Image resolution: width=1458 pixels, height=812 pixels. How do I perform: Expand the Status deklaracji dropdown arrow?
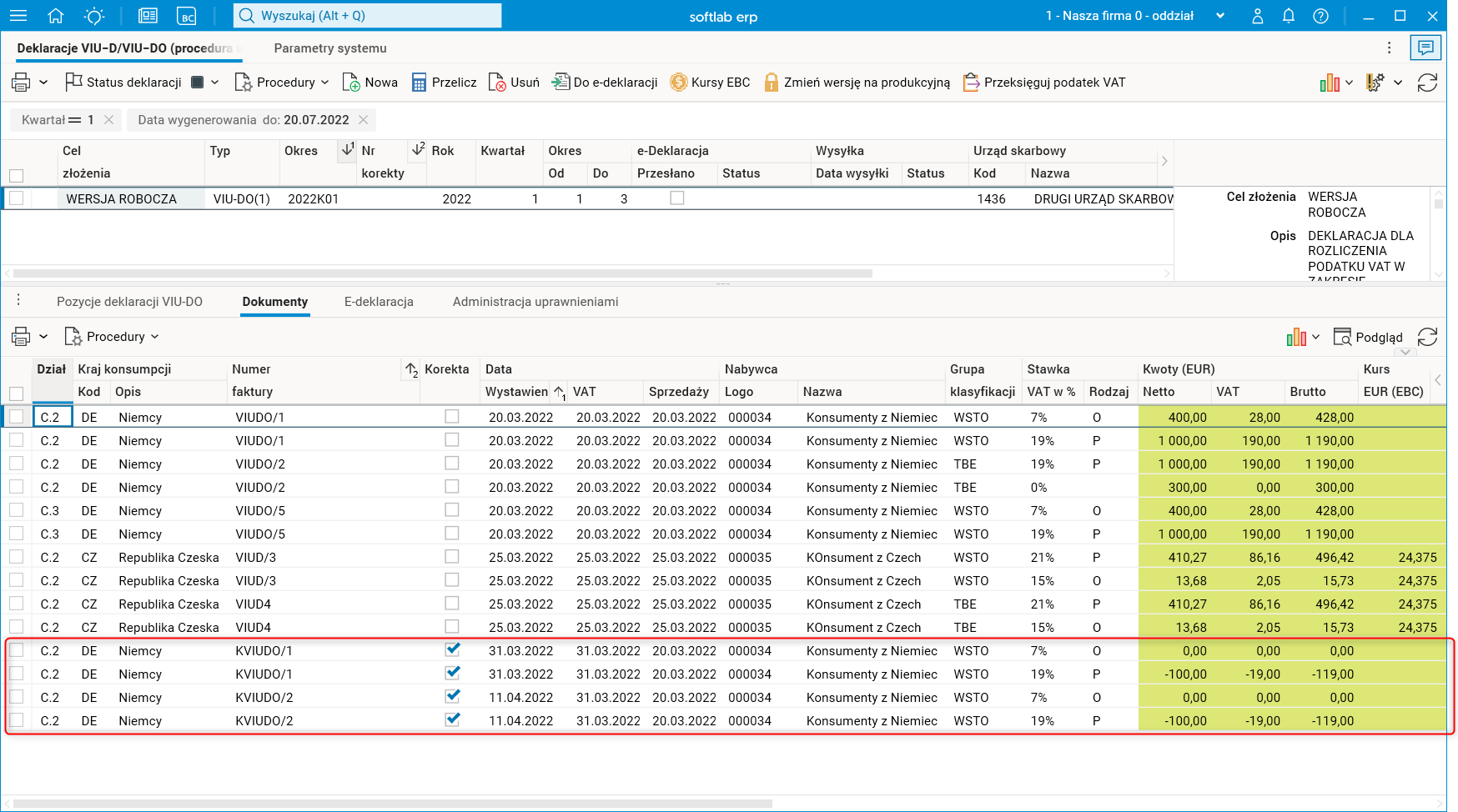(x=214, y=83)
